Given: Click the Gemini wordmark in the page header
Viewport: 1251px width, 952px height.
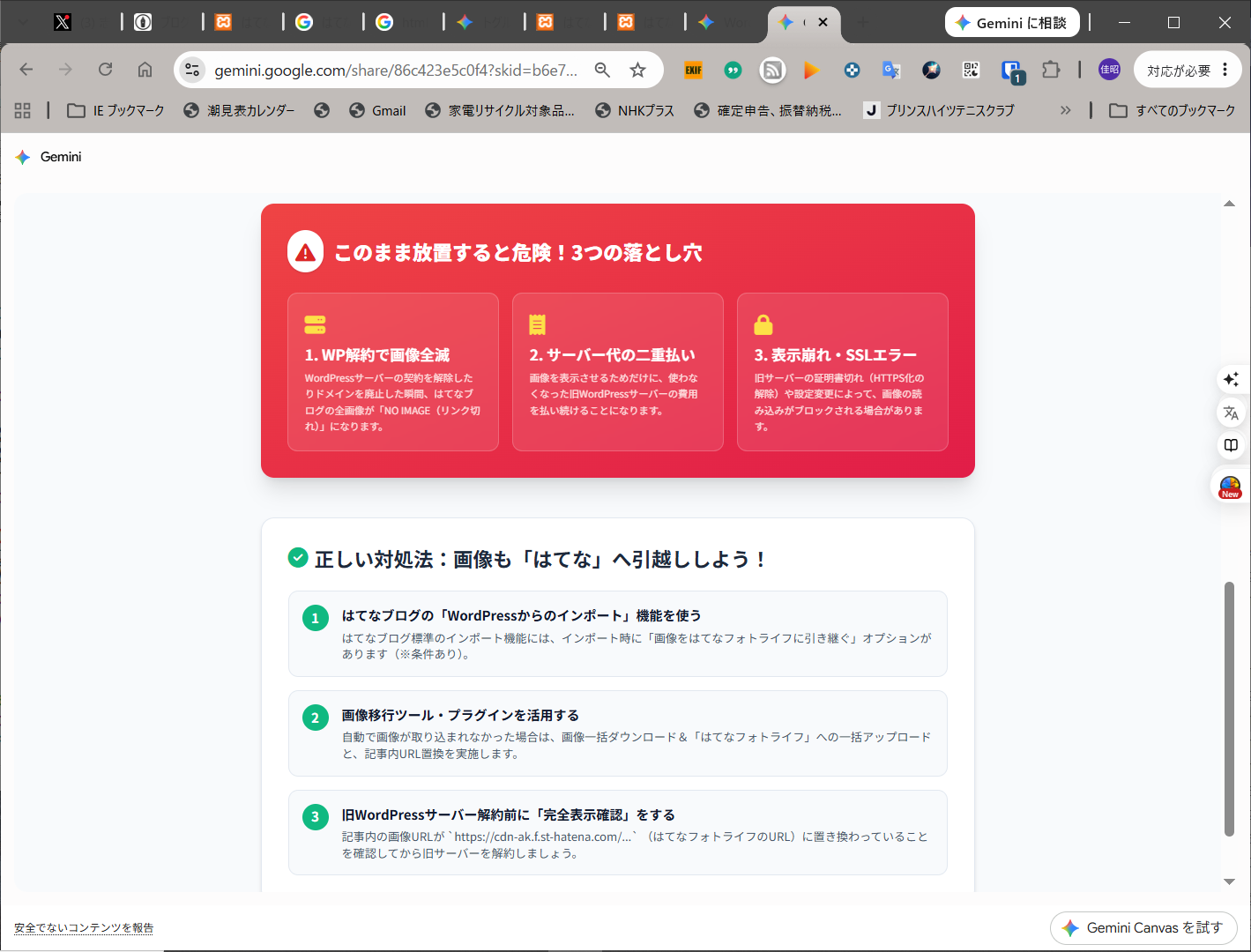Looking at the screenshot, I should pyautogui.click(x=61, y=157).
